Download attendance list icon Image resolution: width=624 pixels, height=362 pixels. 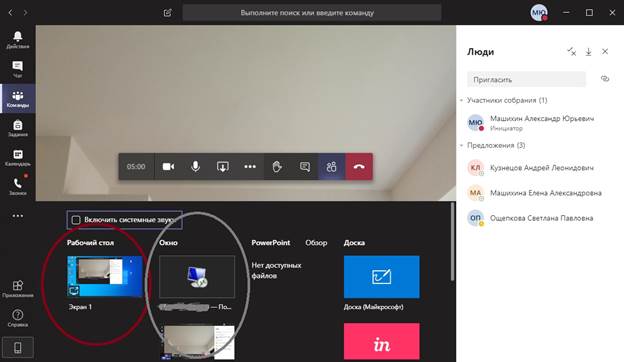point(588,52)
